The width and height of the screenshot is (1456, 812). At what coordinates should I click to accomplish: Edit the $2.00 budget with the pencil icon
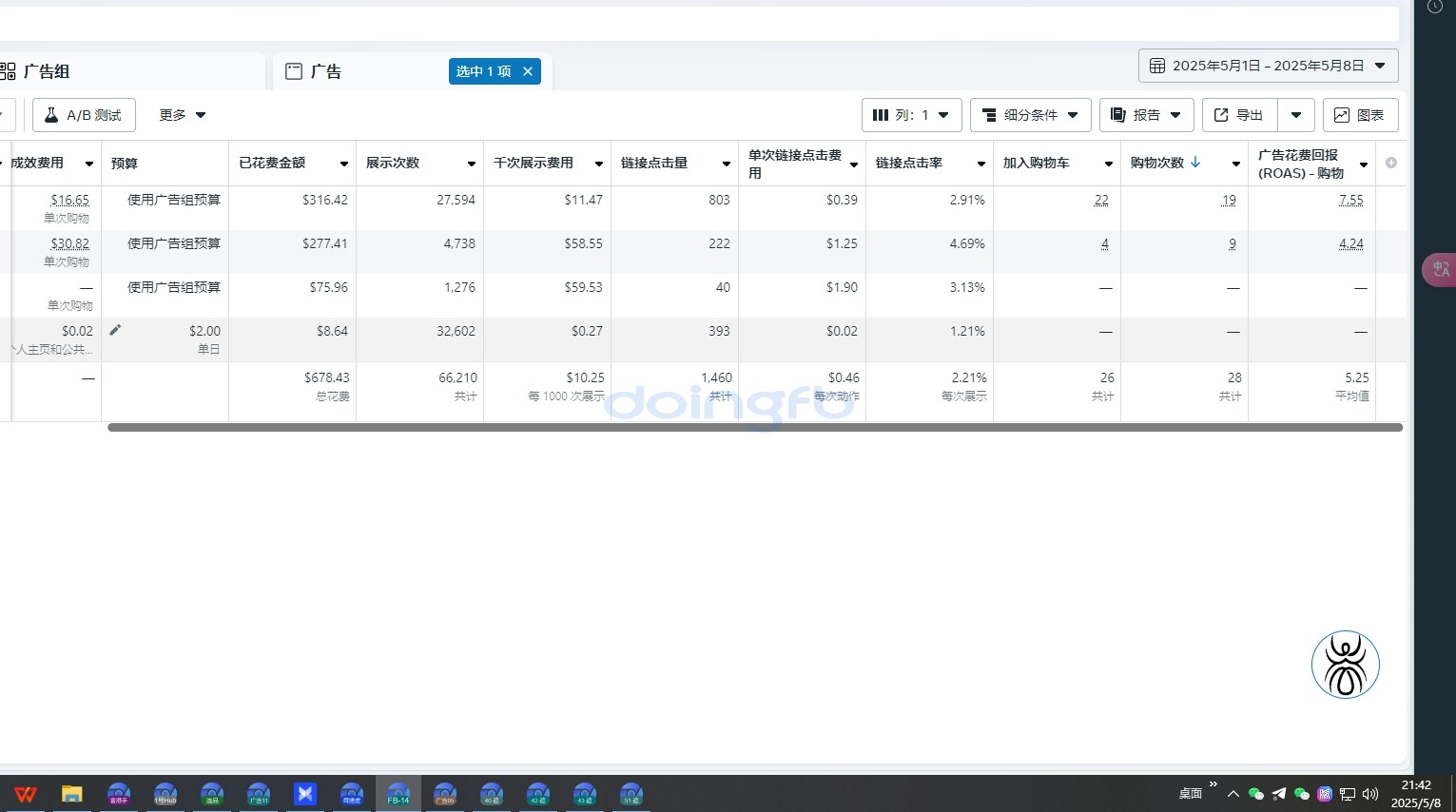(x=115, y=330)
